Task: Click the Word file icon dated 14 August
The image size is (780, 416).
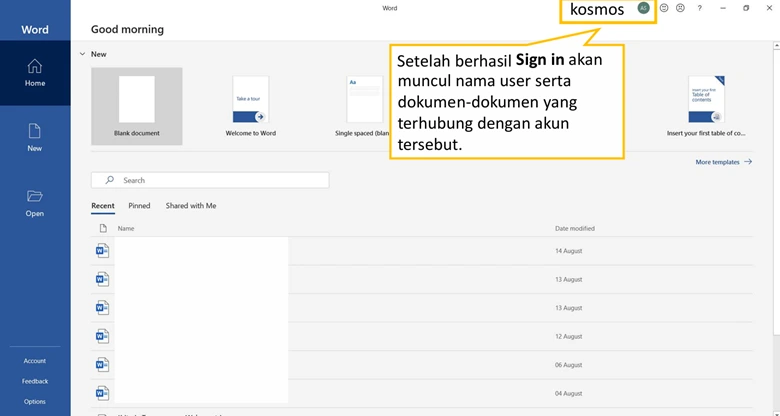Action: (102, 251)
